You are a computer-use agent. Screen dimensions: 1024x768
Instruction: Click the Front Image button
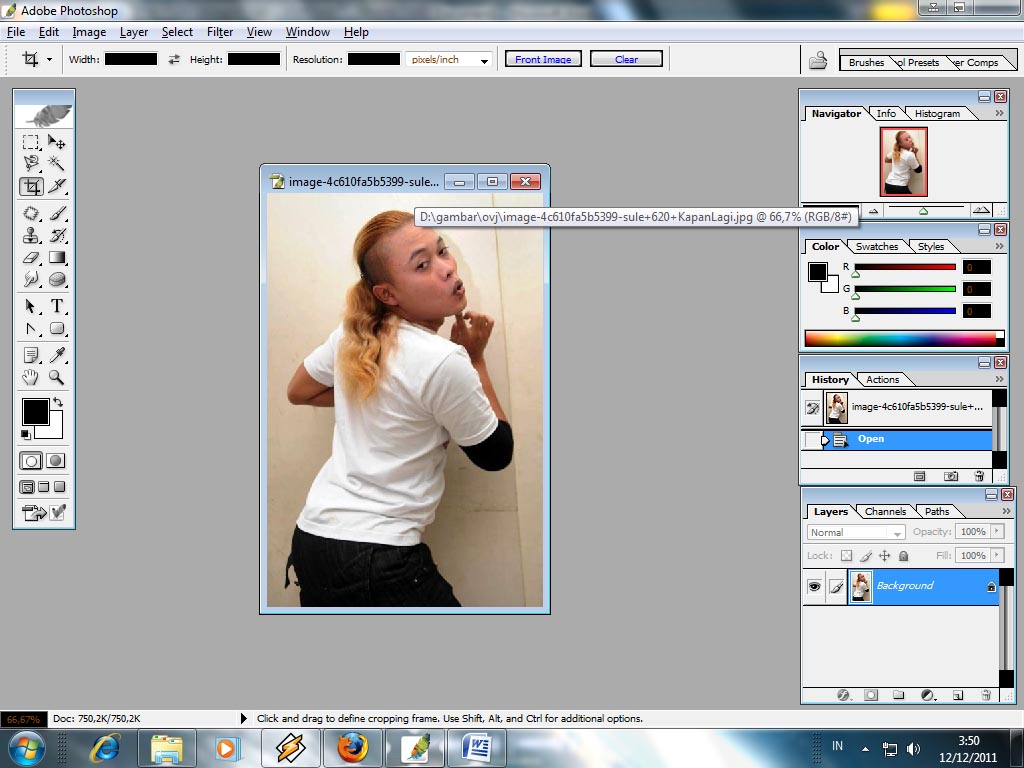click(x=543, y=59)
